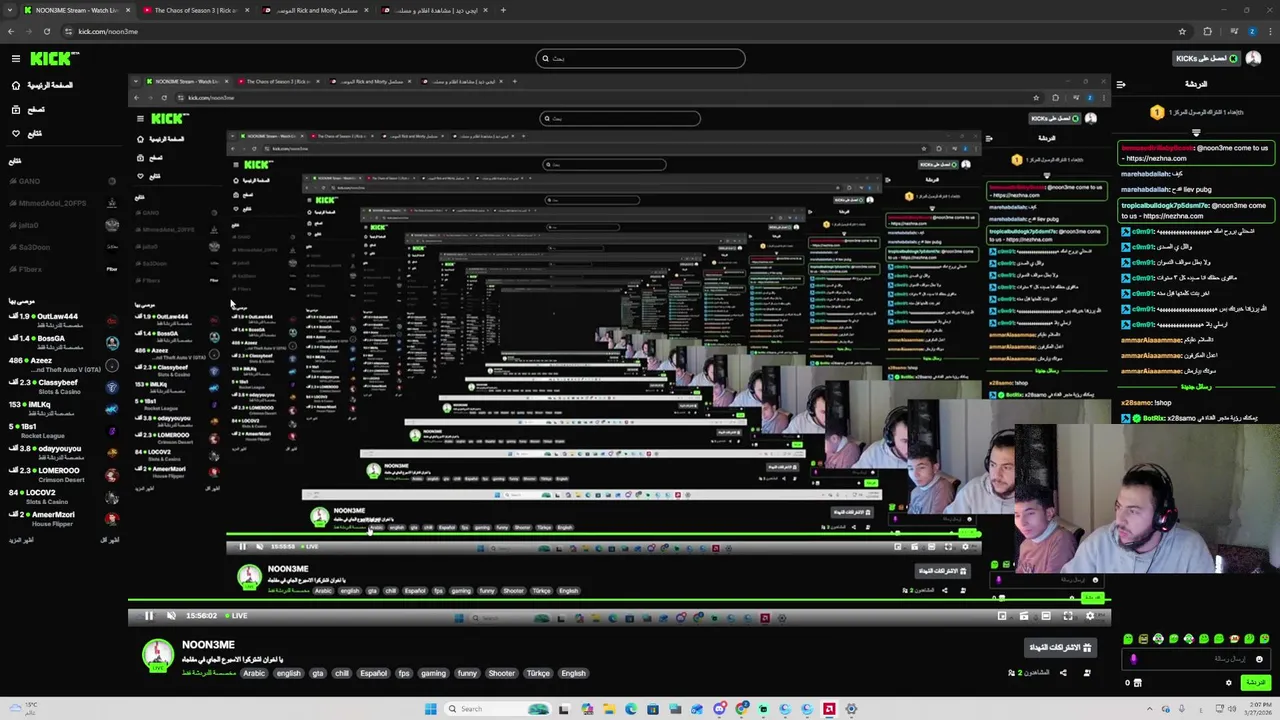Select the Español tag under NOON3ME title

tap(373, 673)
